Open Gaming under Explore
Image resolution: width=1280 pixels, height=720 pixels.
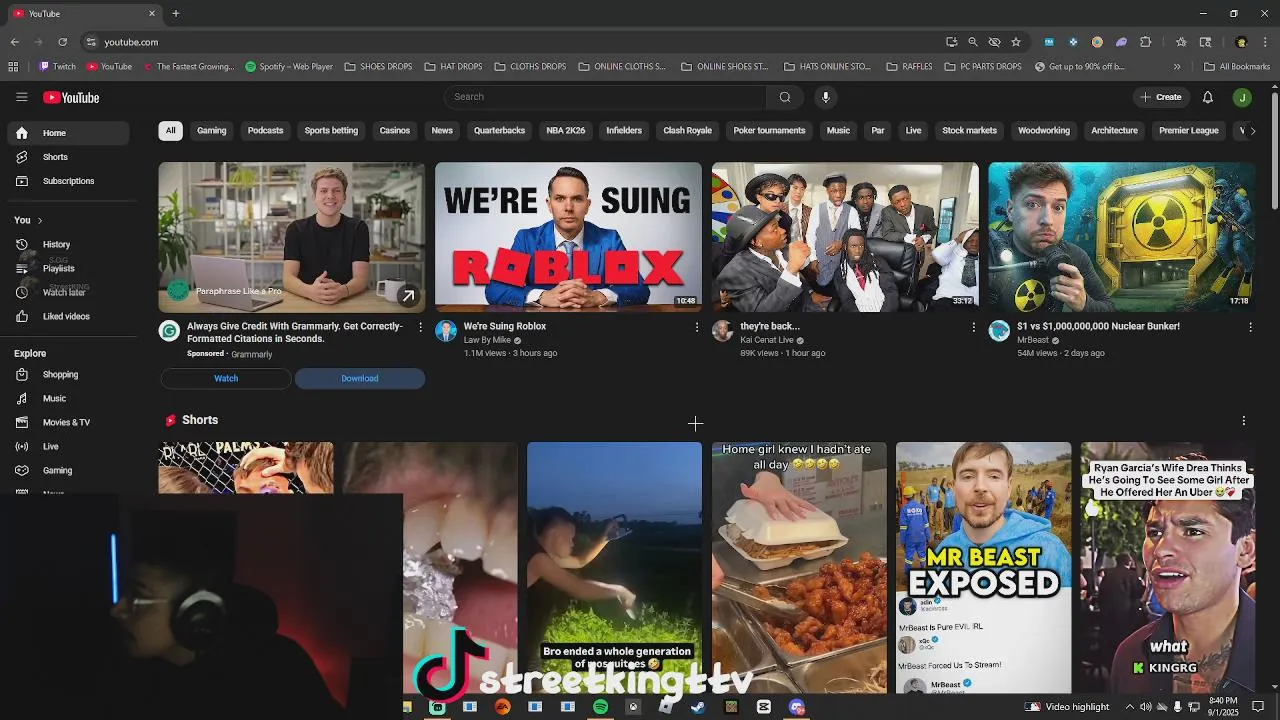[70, 470]
